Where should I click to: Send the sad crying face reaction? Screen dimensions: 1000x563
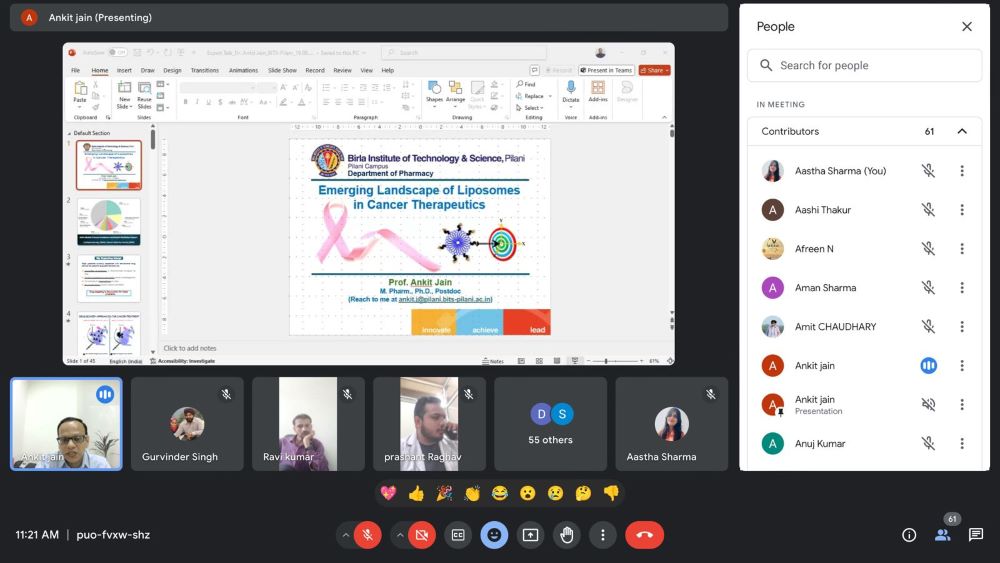[x=555, y=493]
